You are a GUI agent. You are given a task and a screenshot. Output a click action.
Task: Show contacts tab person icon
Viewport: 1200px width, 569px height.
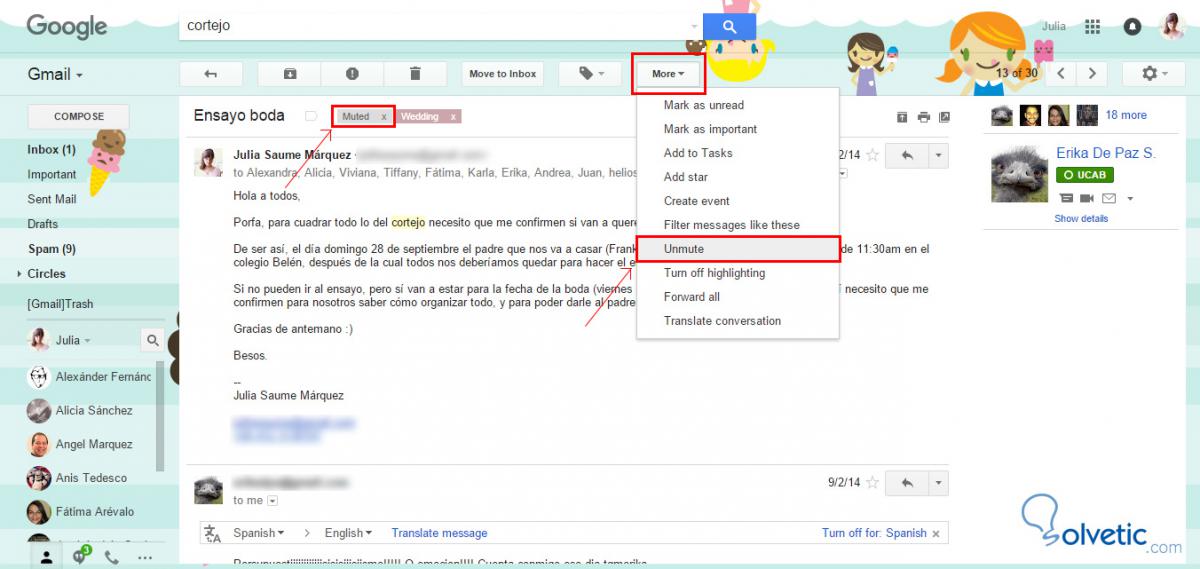click(46, 557)
